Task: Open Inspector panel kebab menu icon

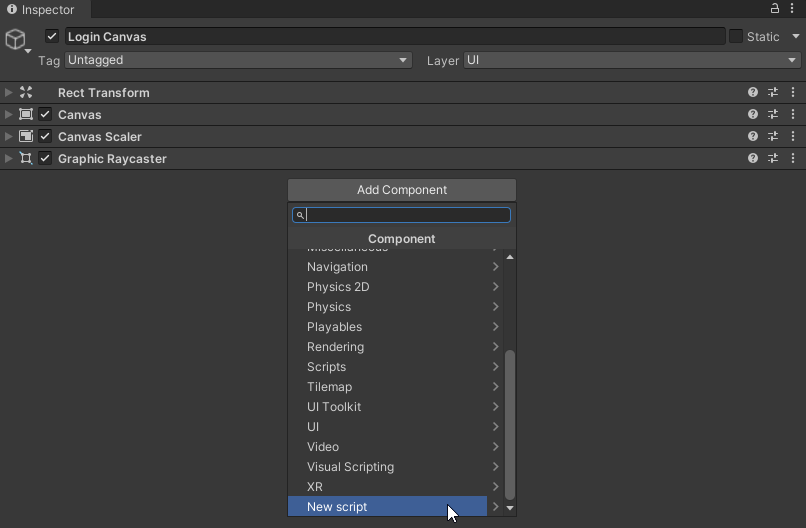Action: 793,8
